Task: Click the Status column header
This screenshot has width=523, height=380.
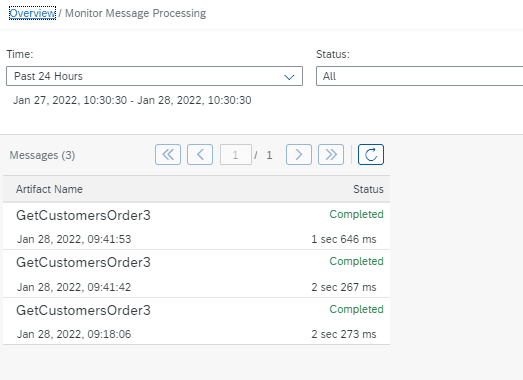Action: (368, 189)
